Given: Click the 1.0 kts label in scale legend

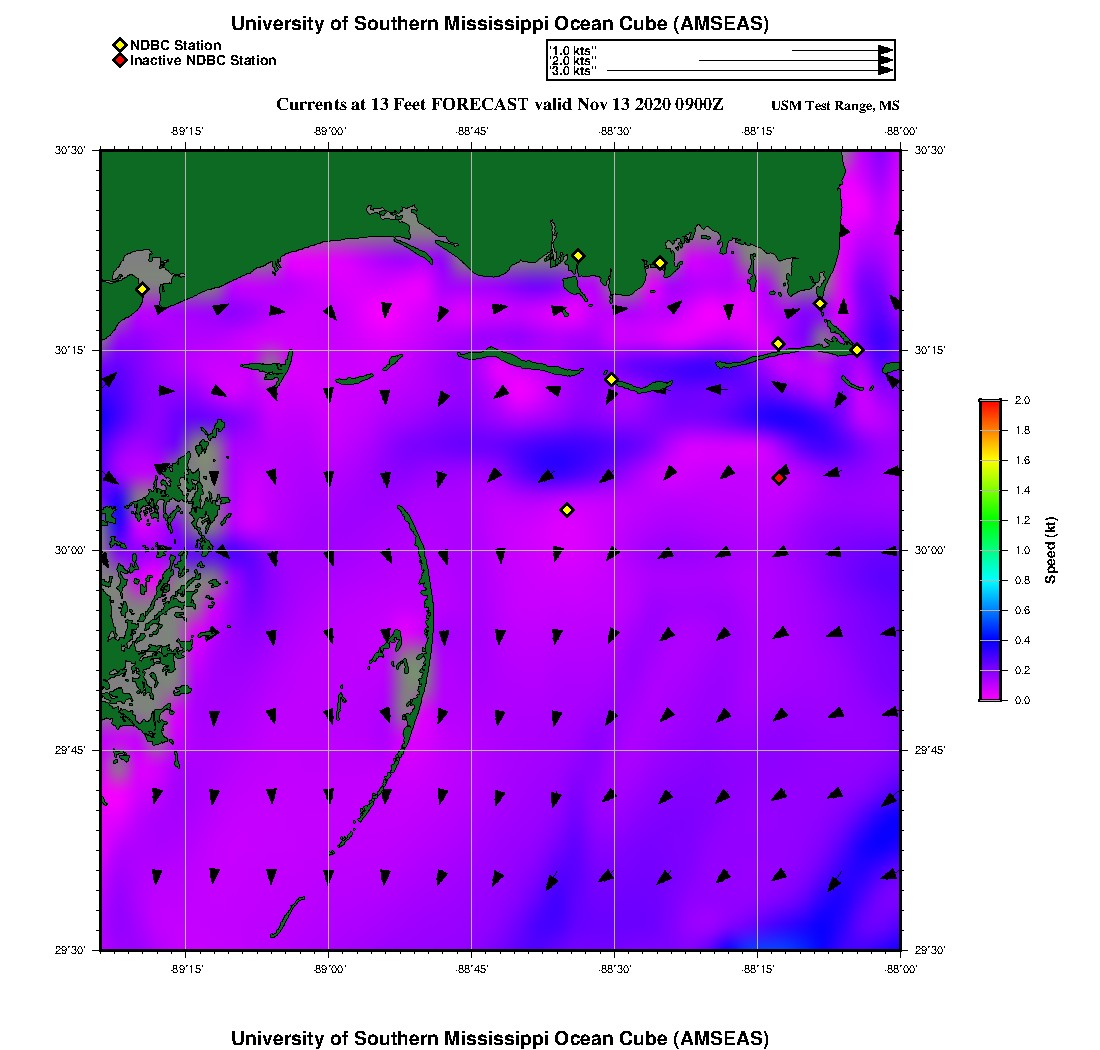Looking at the screenshot, I should coord(573,49).
